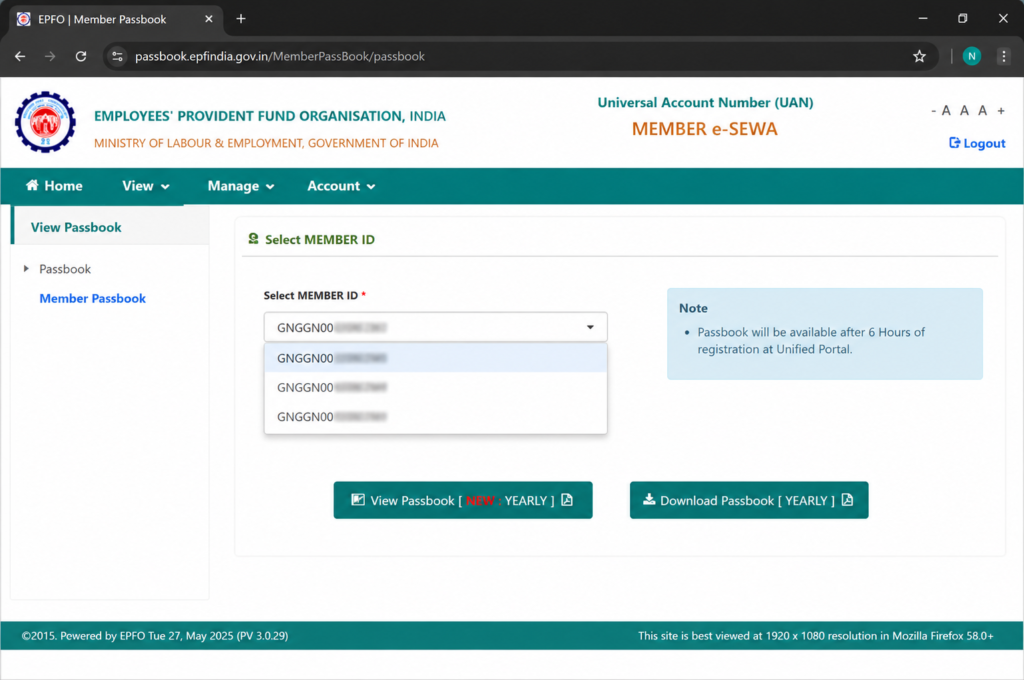Click Universal Account Number (UAN) heading
The width and height of the screenshot is (1024, 680).
(705, 103)
